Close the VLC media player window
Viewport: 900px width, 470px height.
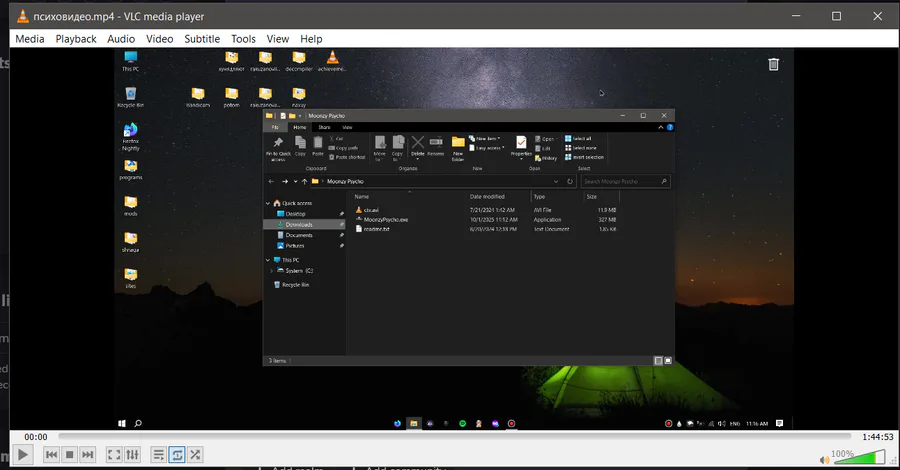pyautogui.click(x=877, y=16)
